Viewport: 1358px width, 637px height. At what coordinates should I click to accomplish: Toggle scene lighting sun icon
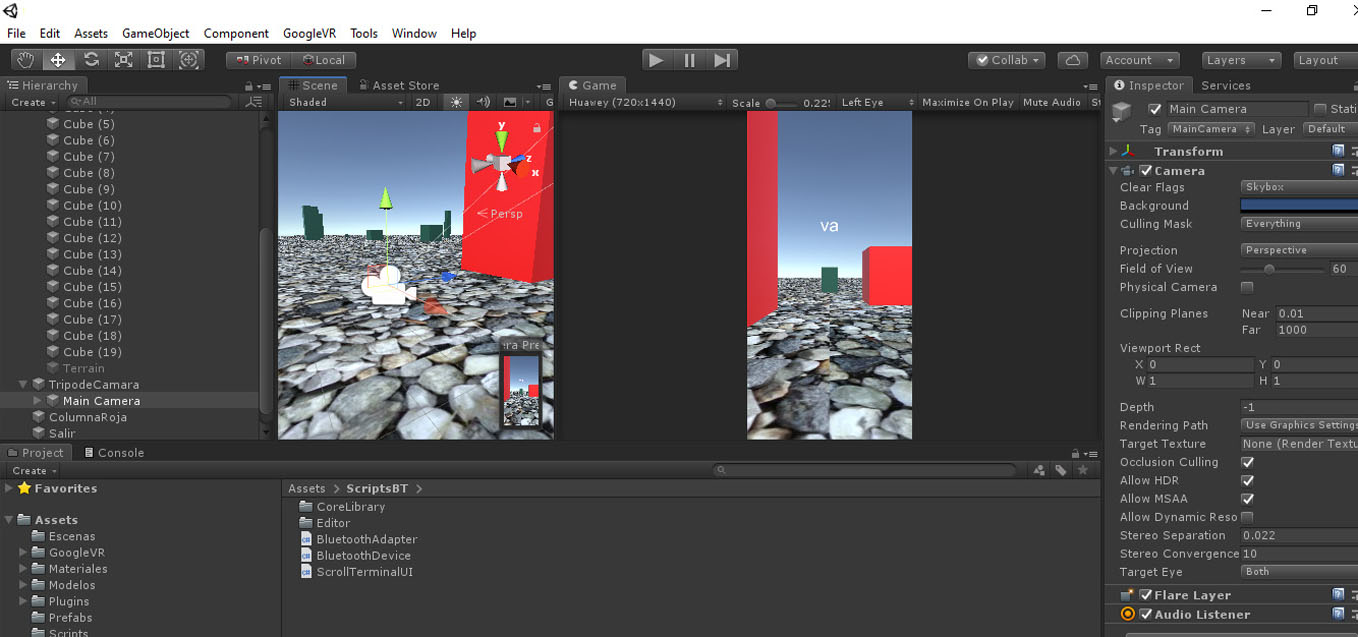coord(456,102)
